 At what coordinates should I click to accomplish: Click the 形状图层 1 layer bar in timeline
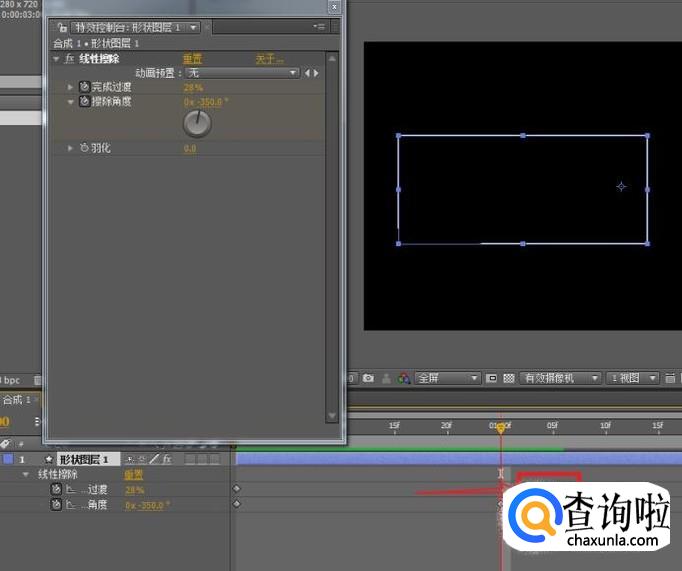click(x=459, y=458)
